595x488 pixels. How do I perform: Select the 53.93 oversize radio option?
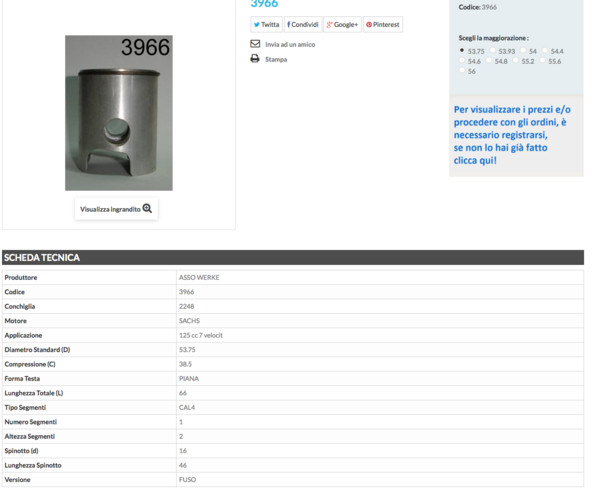tap(493, 50)
